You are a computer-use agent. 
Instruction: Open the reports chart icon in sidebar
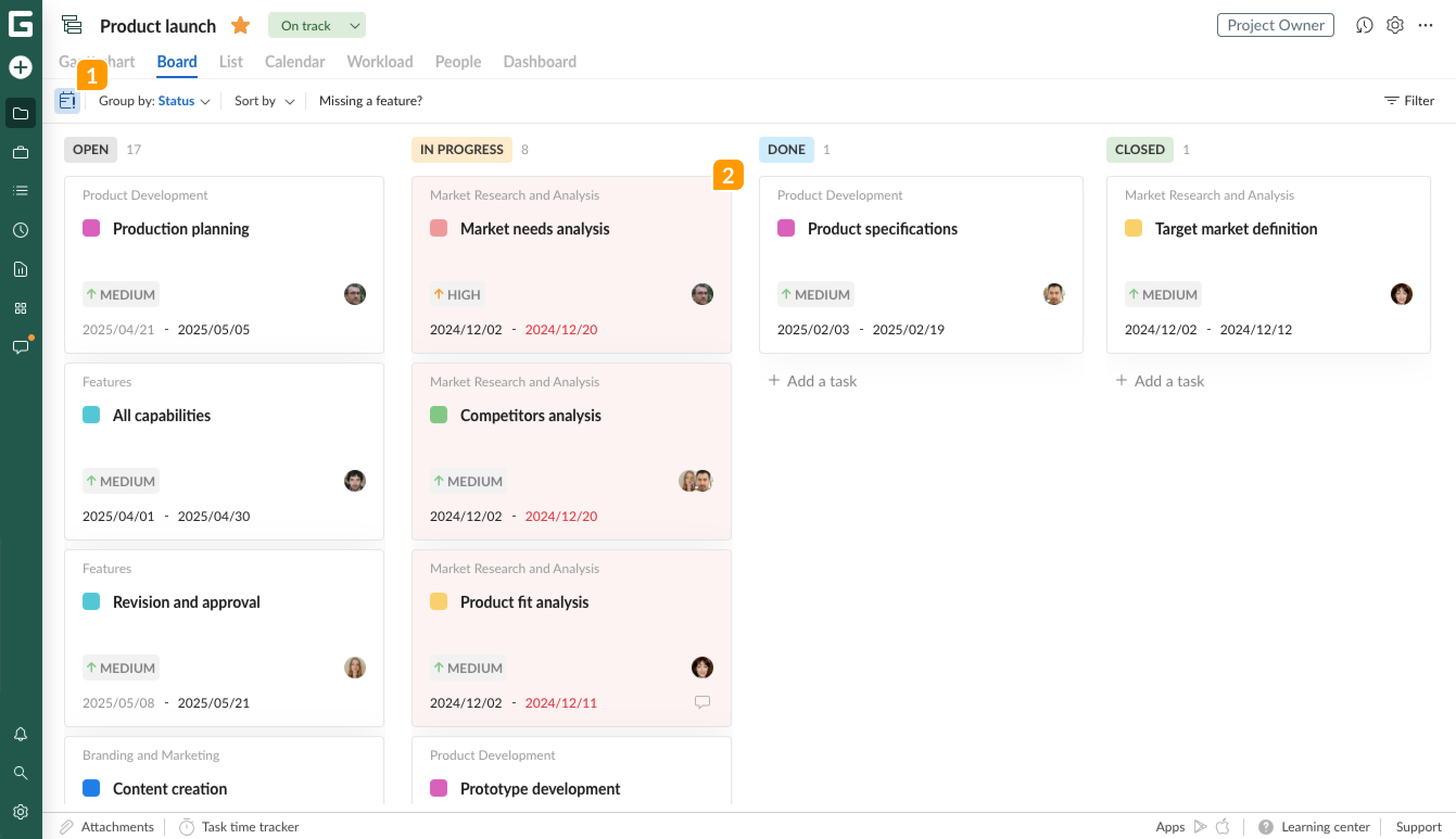[20, 269]
